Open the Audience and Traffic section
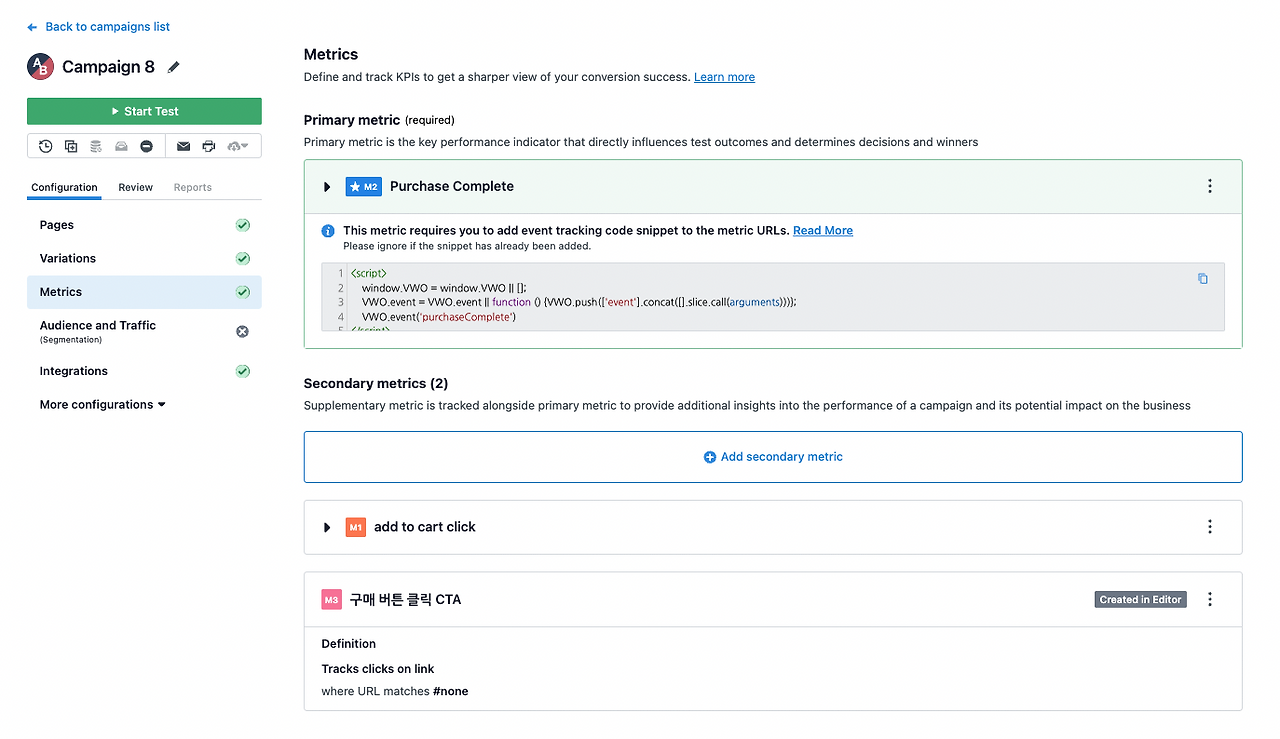This screenshot has height=739, width=1280. [98, 326]
